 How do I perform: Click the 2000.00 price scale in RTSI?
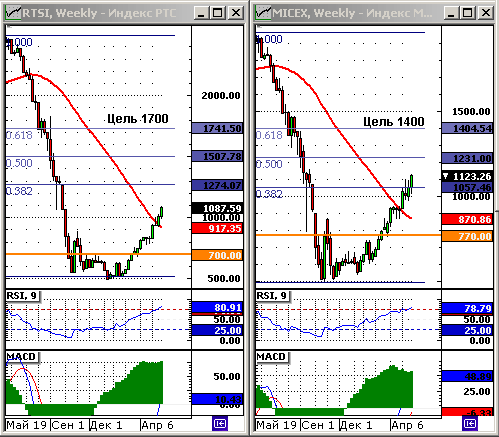pyautogui.click(x=221, y=96)
